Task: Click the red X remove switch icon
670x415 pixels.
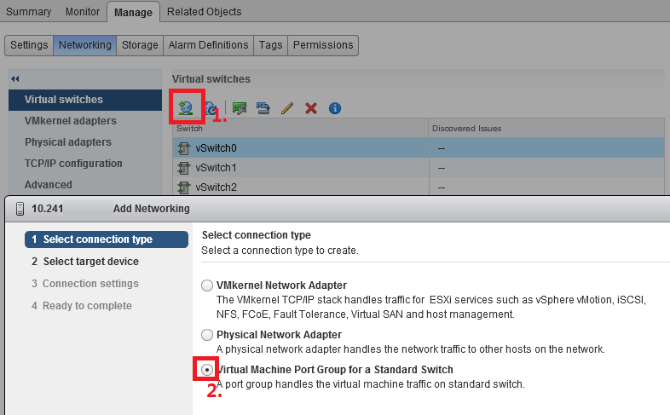Action: coord(311,108)
